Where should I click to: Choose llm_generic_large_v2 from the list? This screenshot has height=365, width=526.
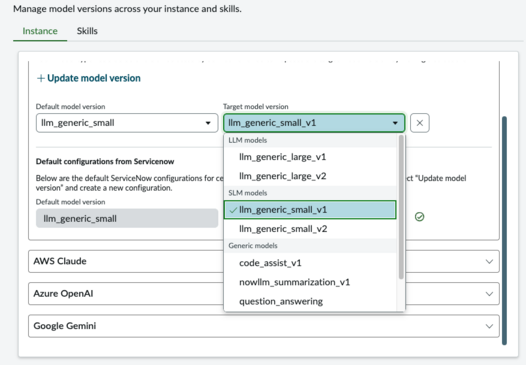[x=310, y=176]
